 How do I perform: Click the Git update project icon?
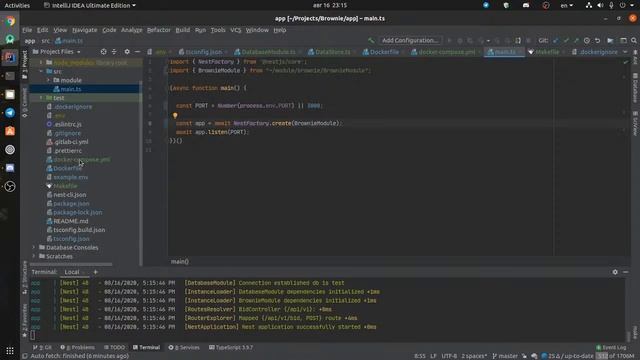pyautogui.click(x=556, y=40)
